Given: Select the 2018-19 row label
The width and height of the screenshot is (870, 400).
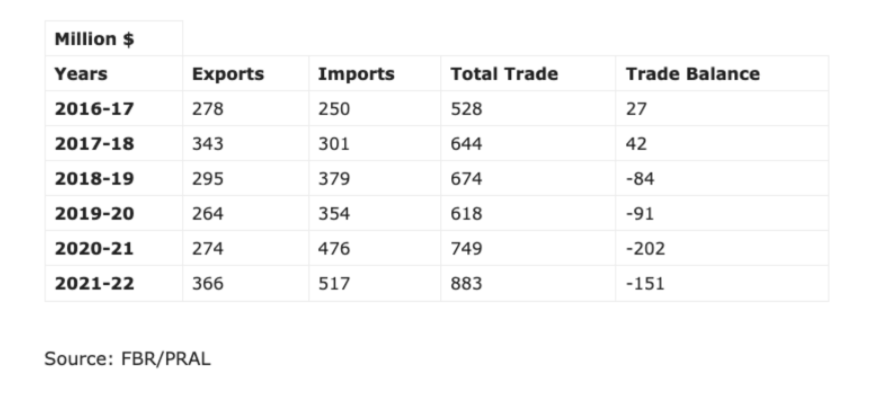Looking at the screenshot, I should pos(94,179).
